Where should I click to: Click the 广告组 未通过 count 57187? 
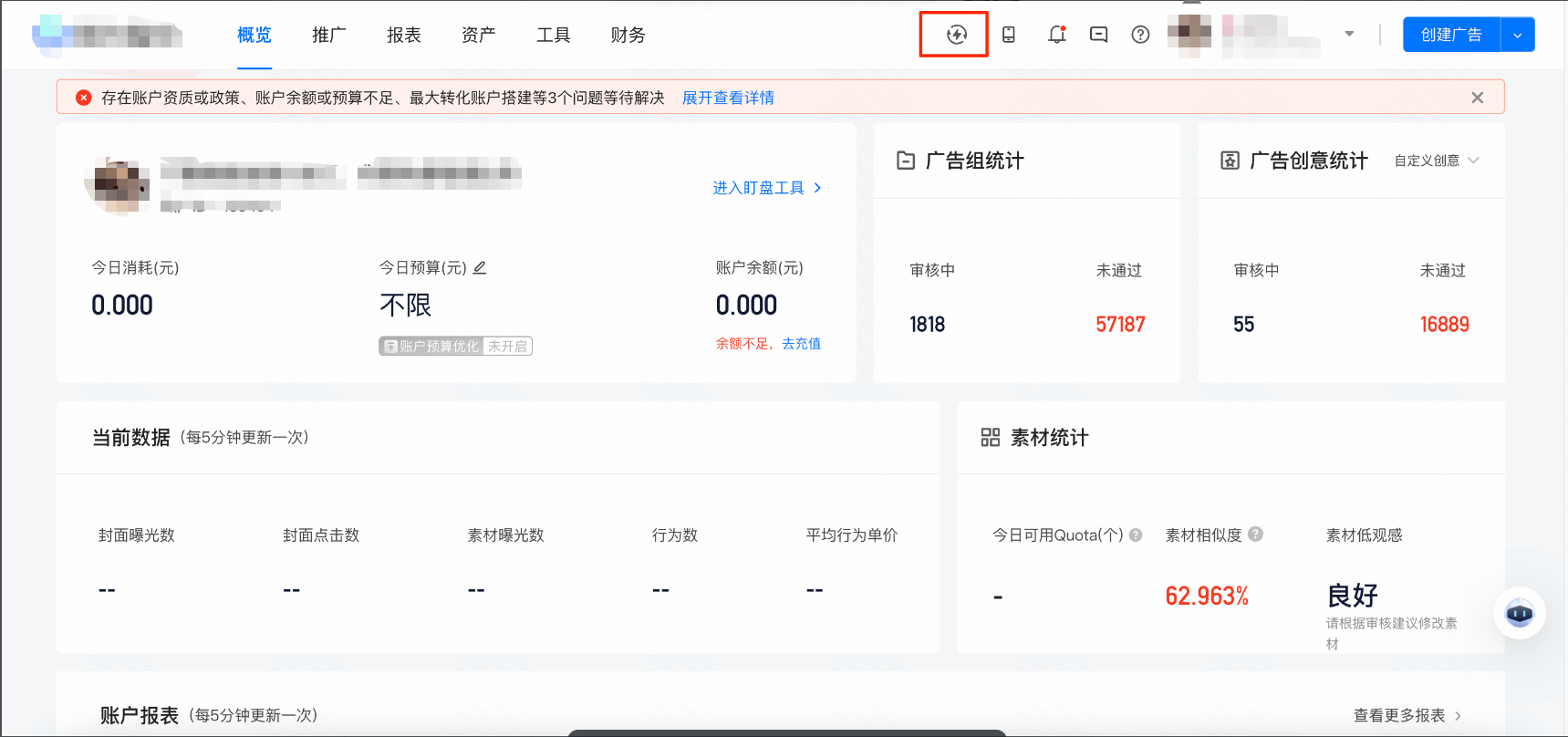point(1120,325)
